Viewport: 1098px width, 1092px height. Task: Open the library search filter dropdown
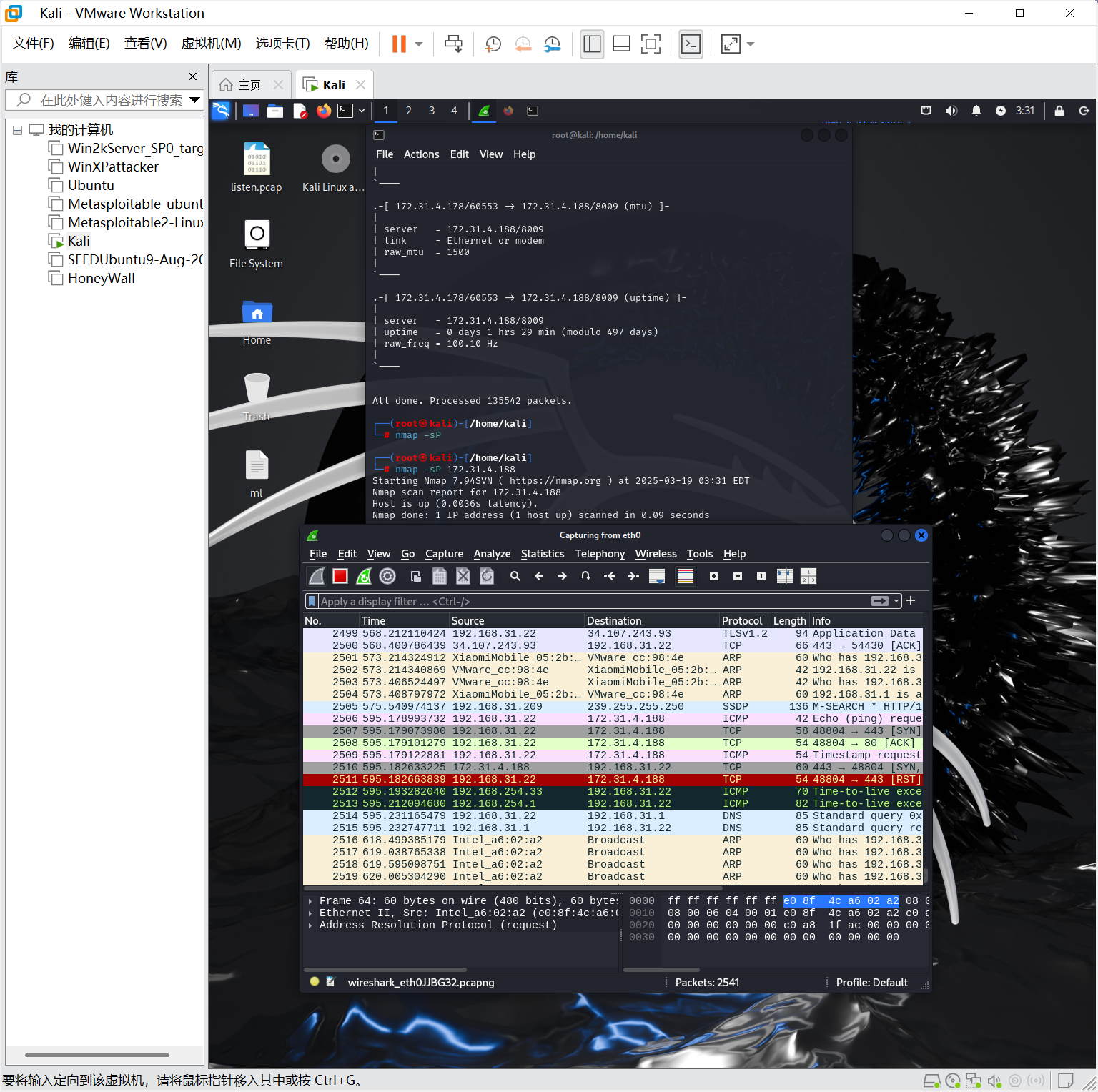tap(194, 100)
